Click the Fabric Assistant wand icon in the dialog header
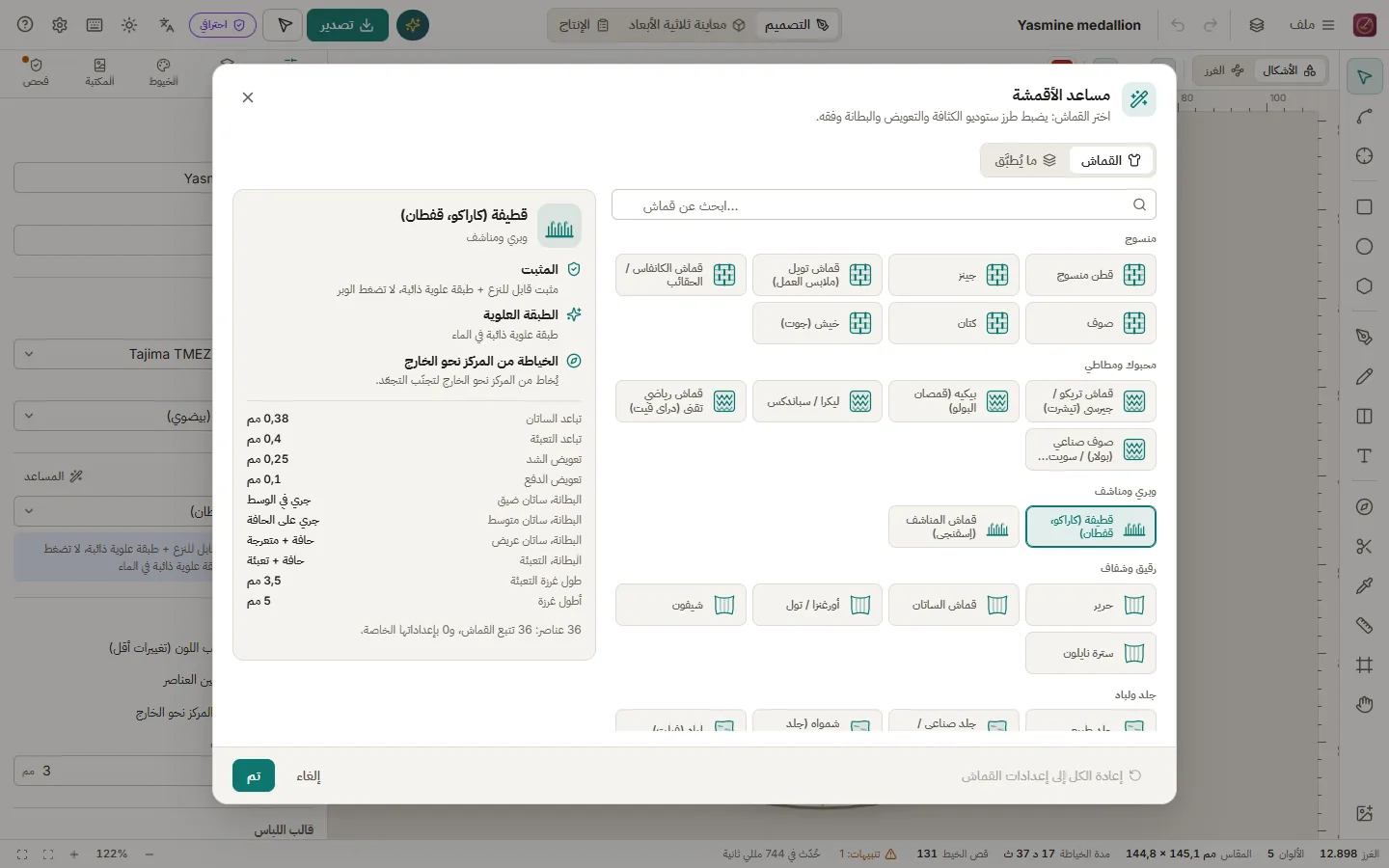 [x=1139, y=98]
